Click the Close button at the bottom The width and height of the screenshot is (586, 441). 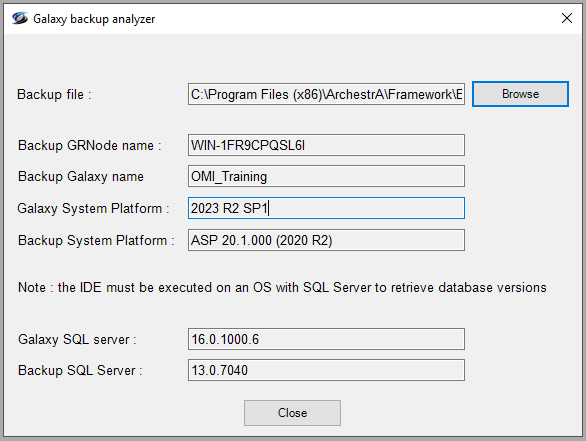point(292,413)
